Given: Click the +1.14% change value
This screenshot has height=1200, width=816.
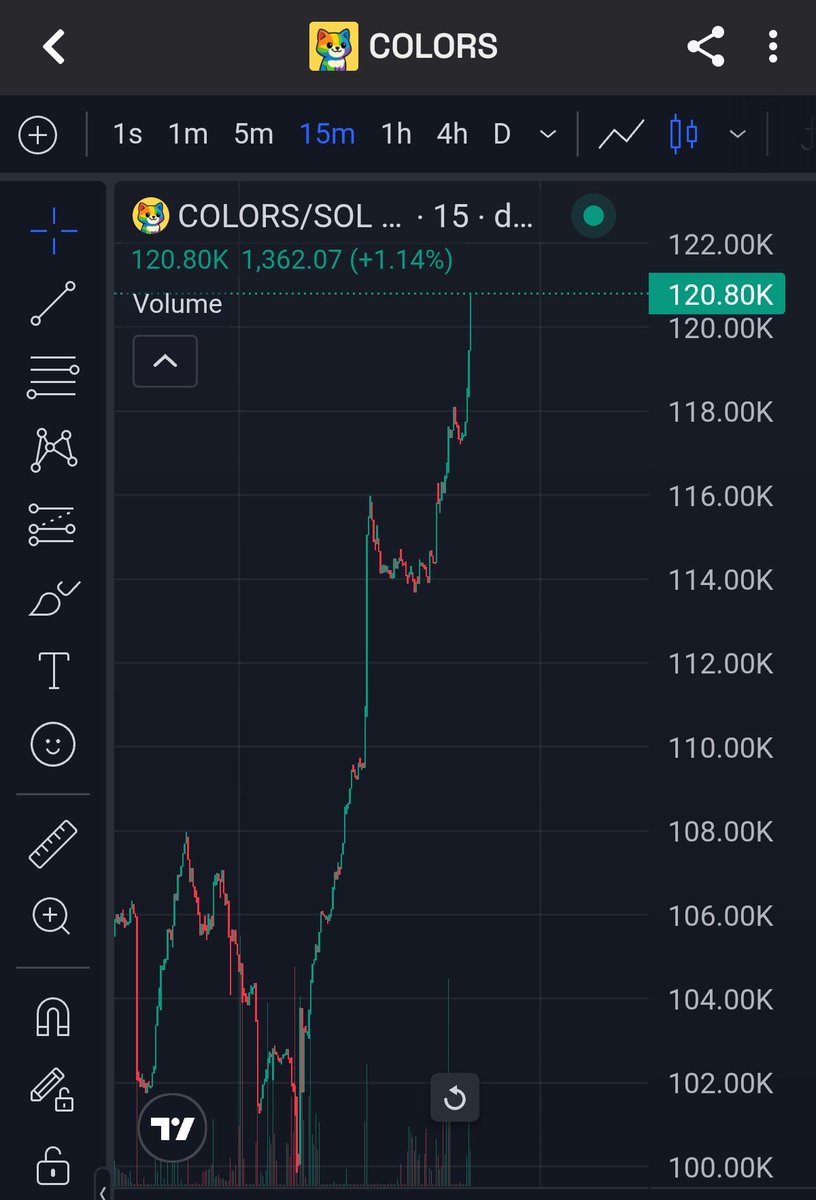Looking at the screenshot, I should coord(399,260).
